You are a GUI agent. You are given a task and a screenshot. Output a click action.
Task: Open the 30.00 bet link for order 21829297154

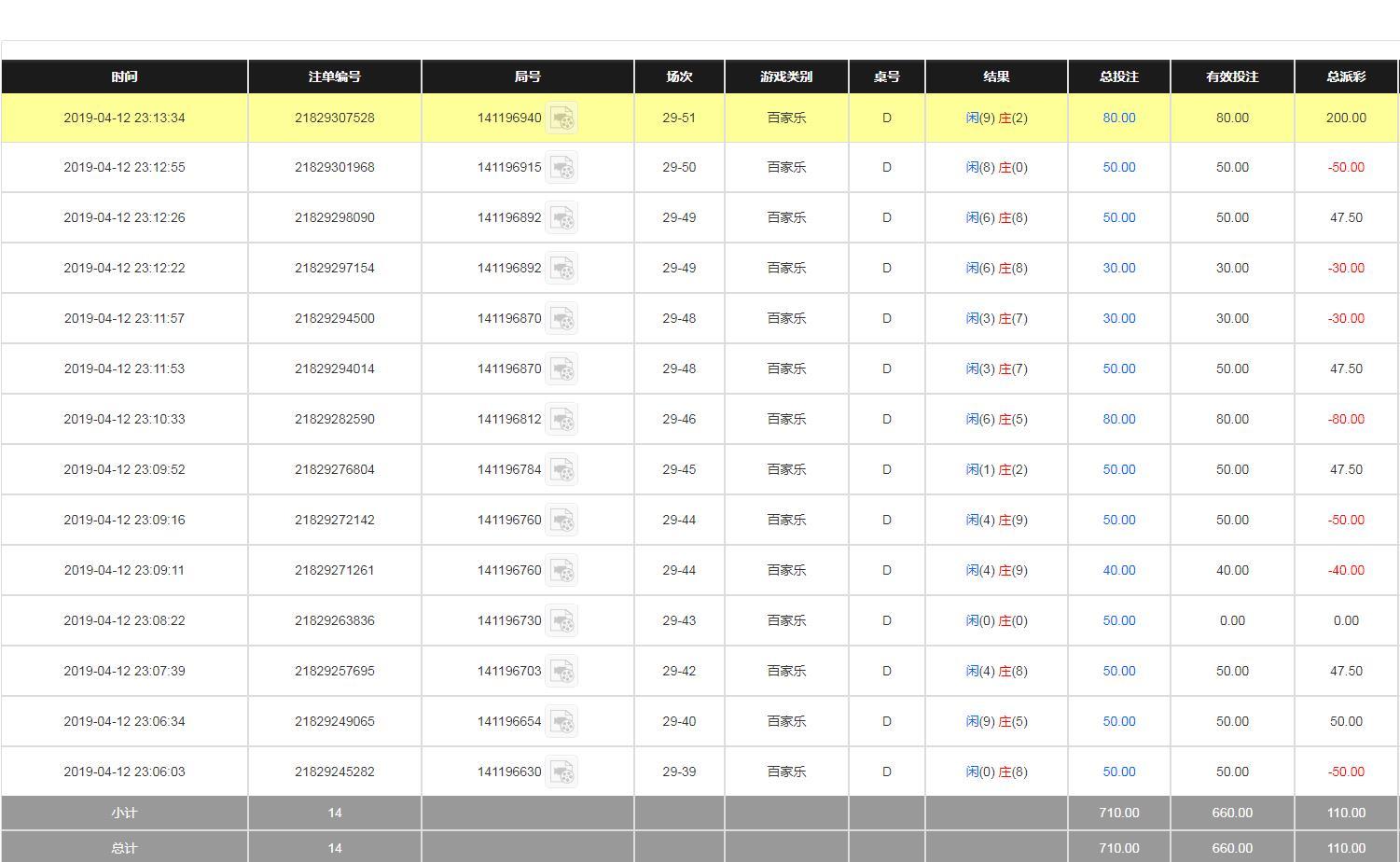point(1118,268)
